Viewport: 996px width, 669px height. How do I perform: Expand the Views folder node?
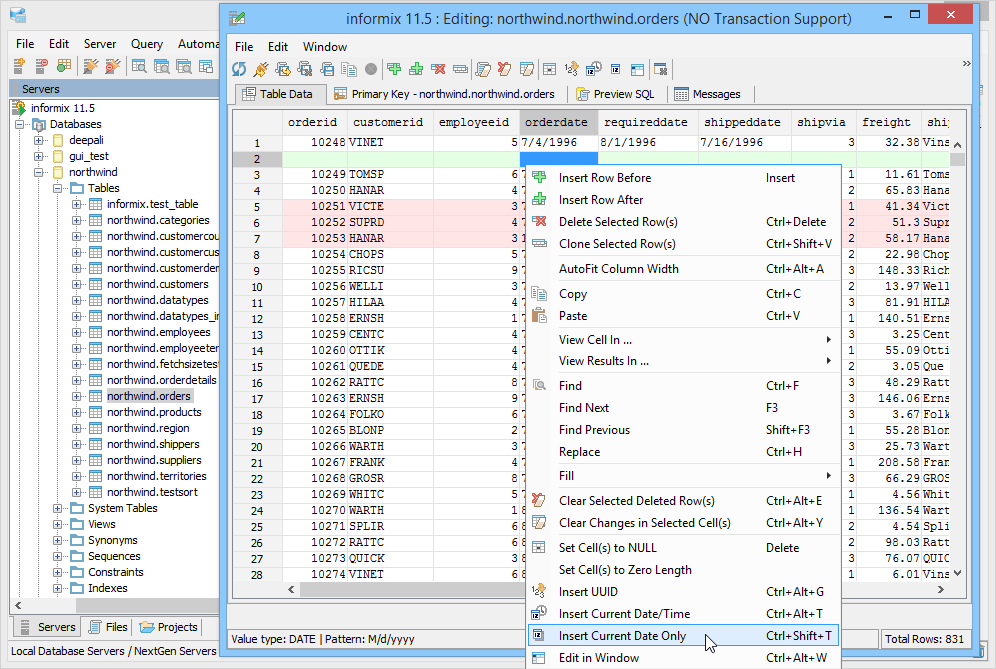[58, 524]
